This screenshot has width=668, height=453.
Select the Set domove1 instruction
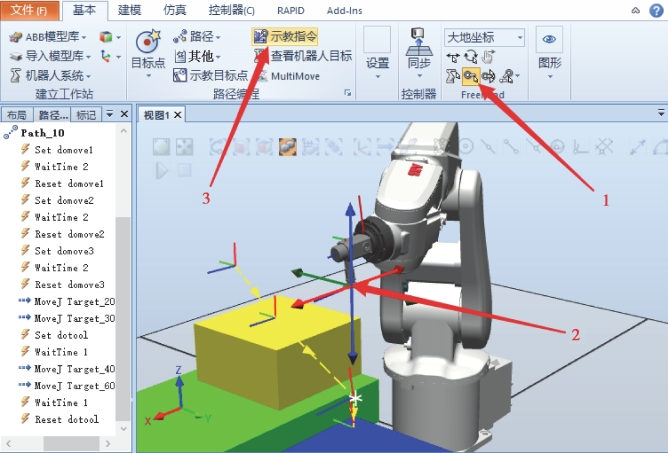63,150
